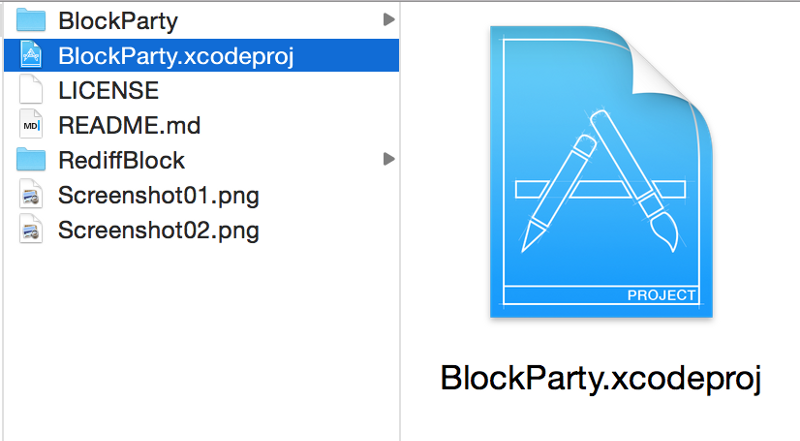Select the README.md file name
This screenshot has height=441, width=800.
pos(129,126)
